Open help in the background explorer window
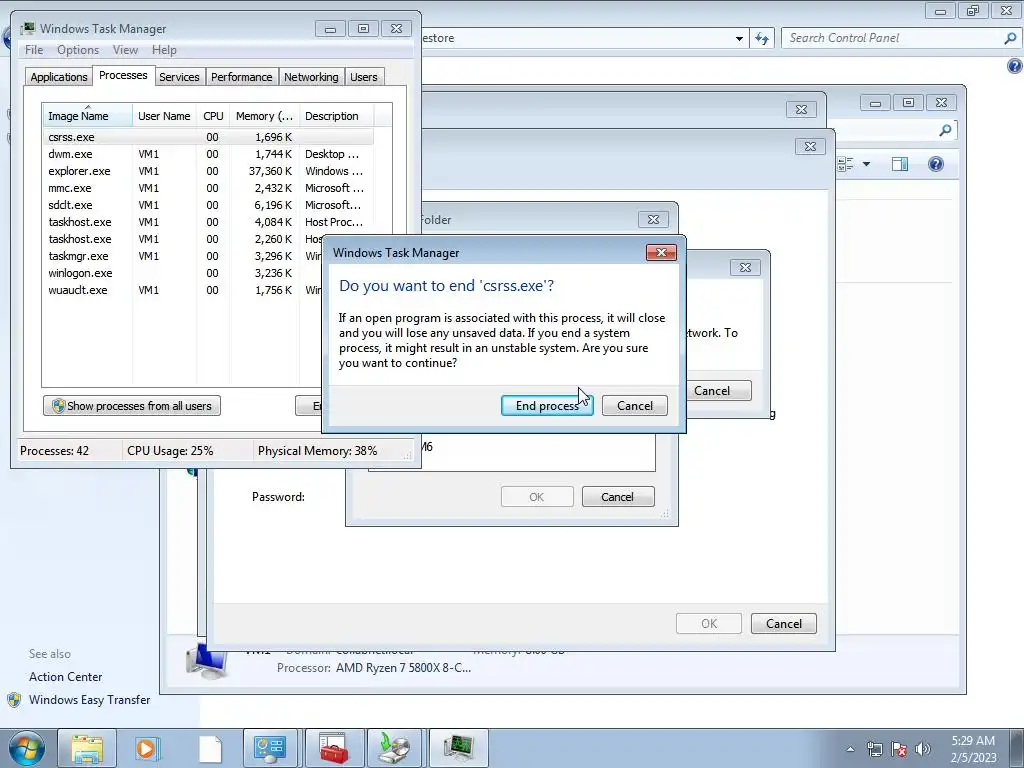Image resolution: width=1024 pixels, height=768 pixels. (x=936, y=164)
